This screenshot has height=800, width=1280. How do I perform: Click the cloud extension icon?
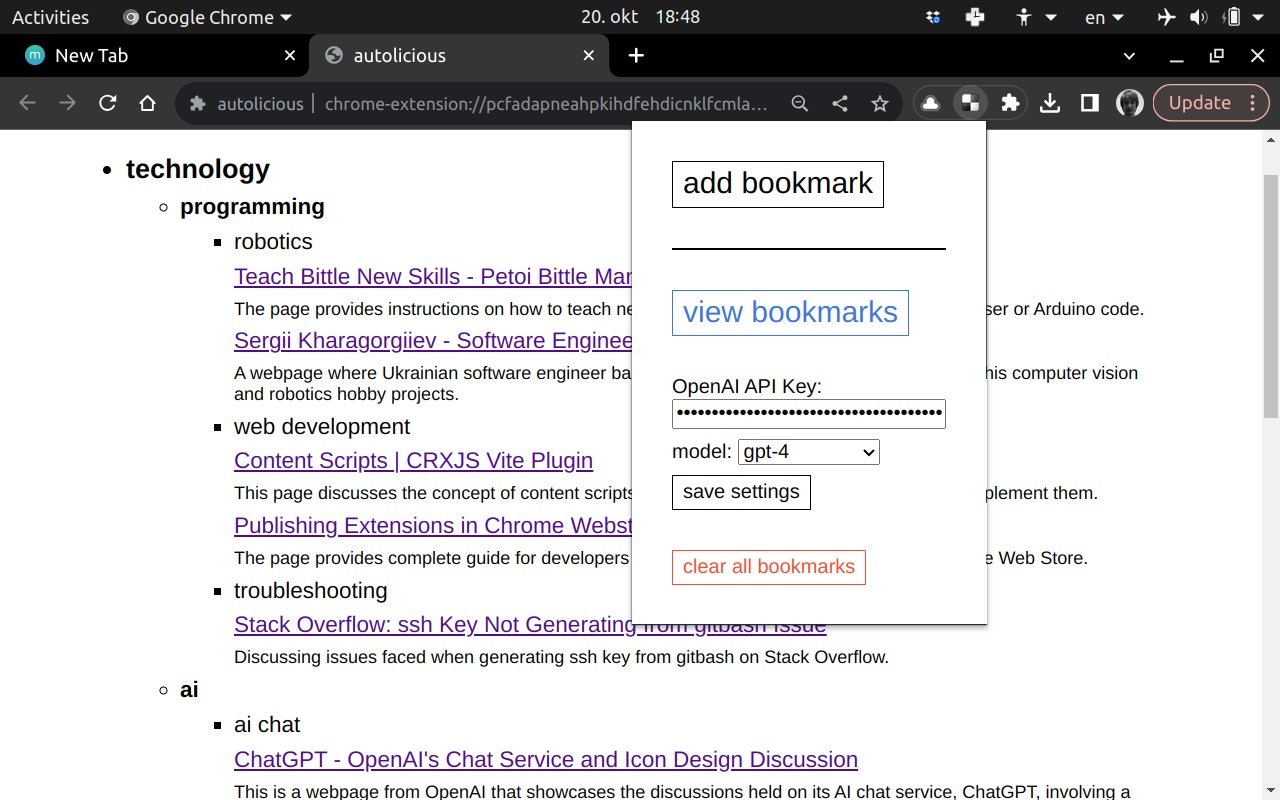(931, 103)
